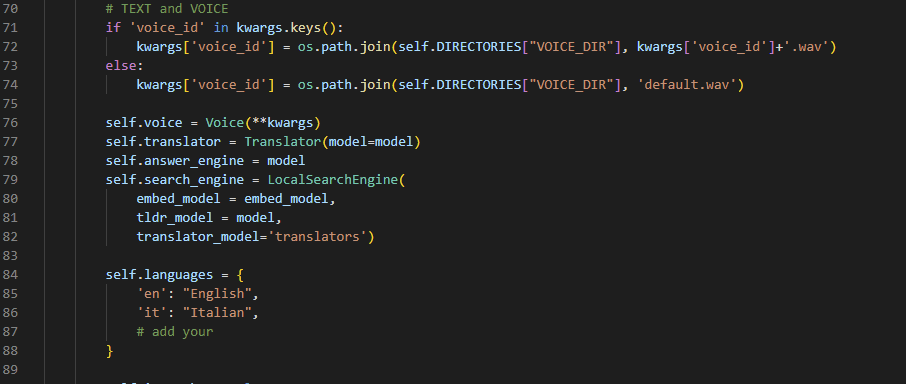The width and height of the screenshot is (906, 384).
Task: Click the 'en' key on line 85
Action: point(151,294)
